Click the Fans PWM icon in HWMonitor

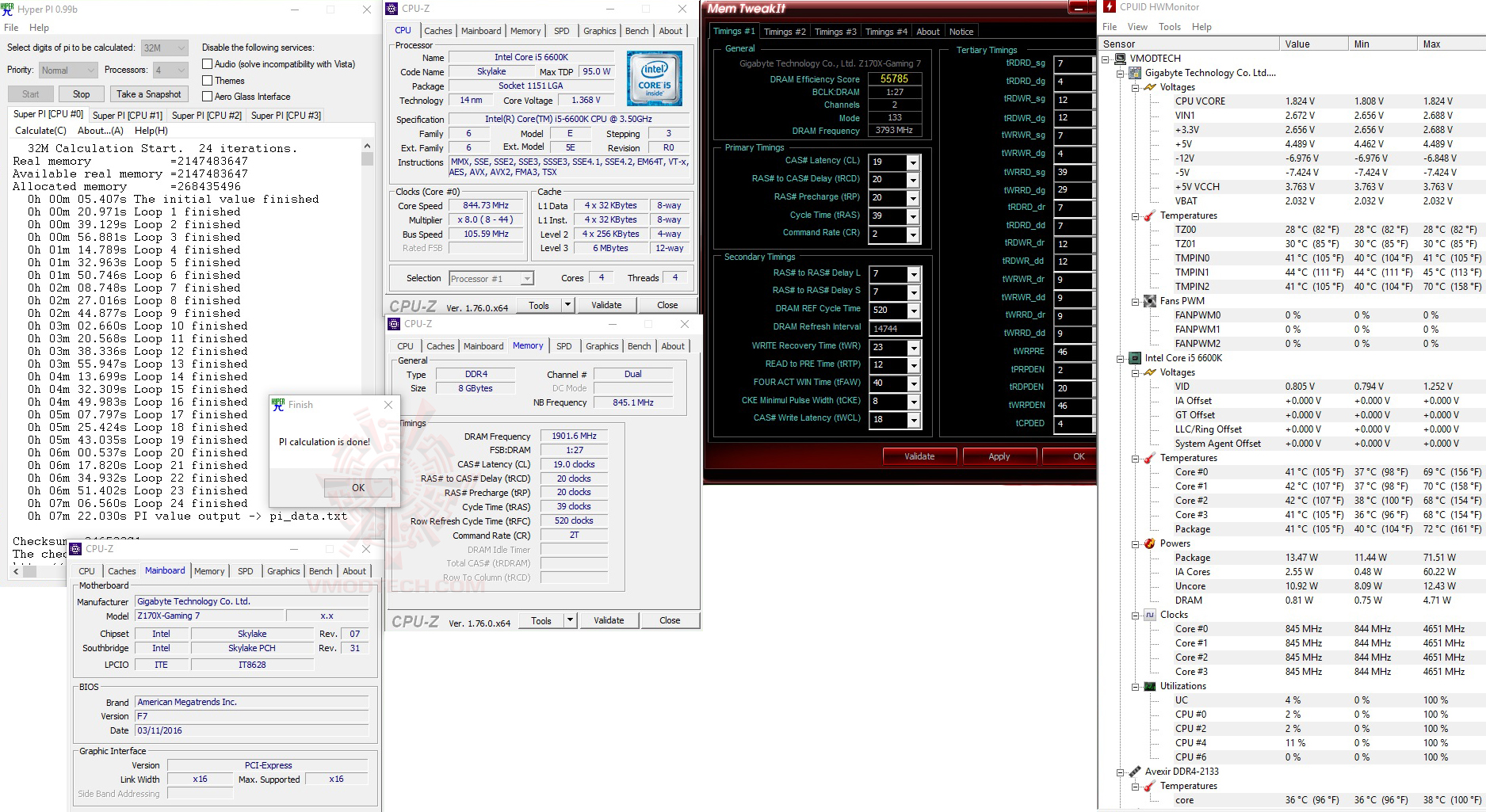pyautogui.click(x=1150, y=301)
